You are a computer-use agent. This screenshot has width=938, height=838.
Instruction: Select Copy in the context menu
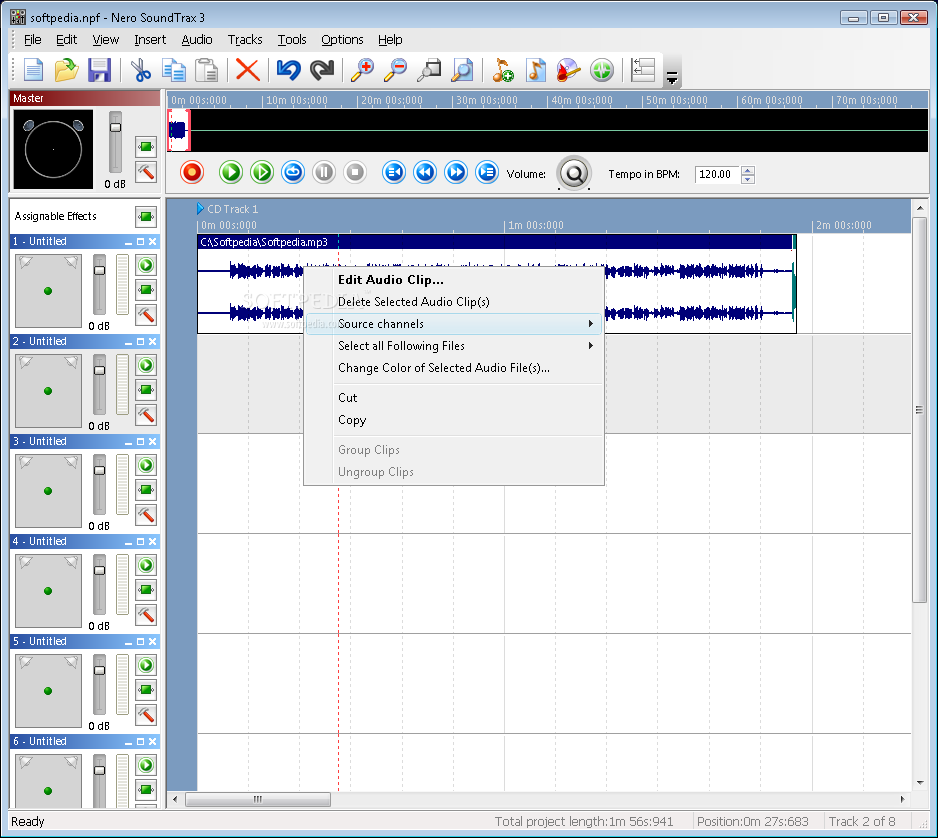(x=454, y=420)
